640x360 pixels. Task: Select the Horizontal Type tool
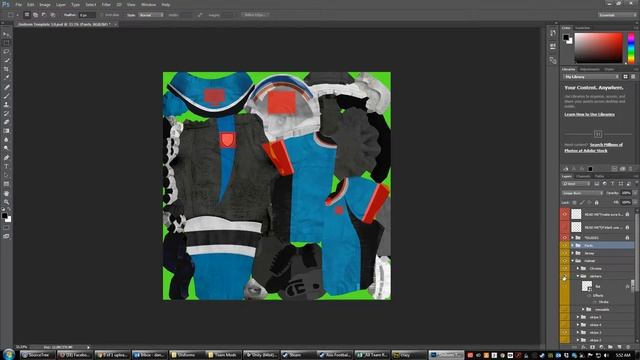[6, 167]
